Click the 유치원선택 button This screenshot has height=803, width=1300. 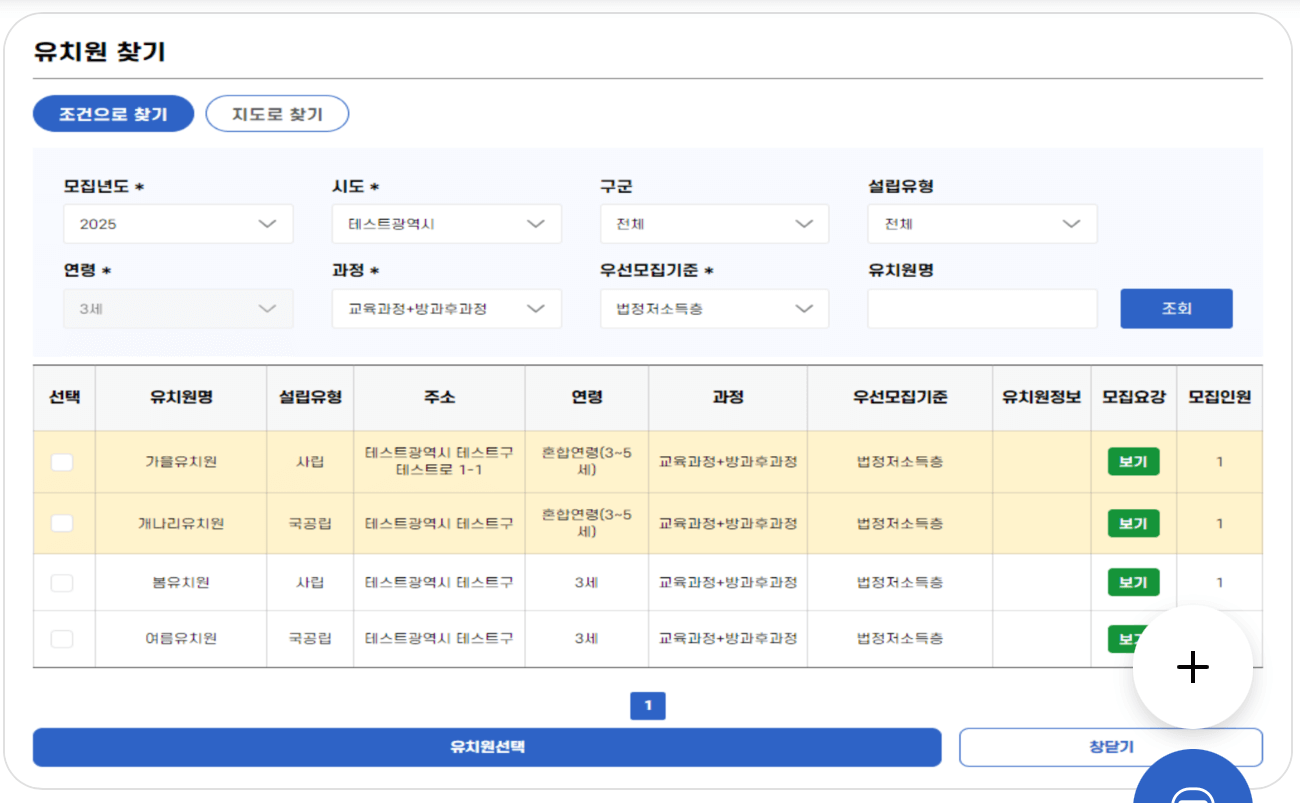pos(487,747)
